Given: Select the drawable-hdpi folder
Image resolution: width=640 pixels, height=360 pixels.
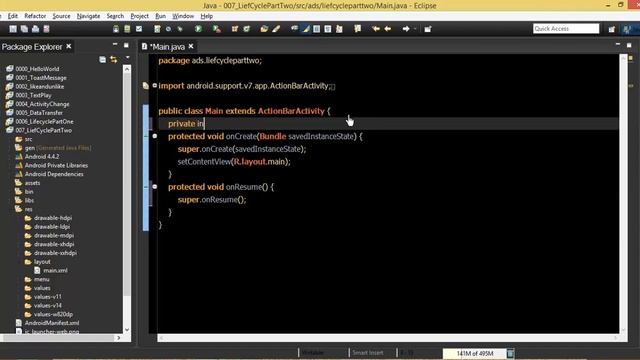Looking at the screenshot, I should [53, 218].
